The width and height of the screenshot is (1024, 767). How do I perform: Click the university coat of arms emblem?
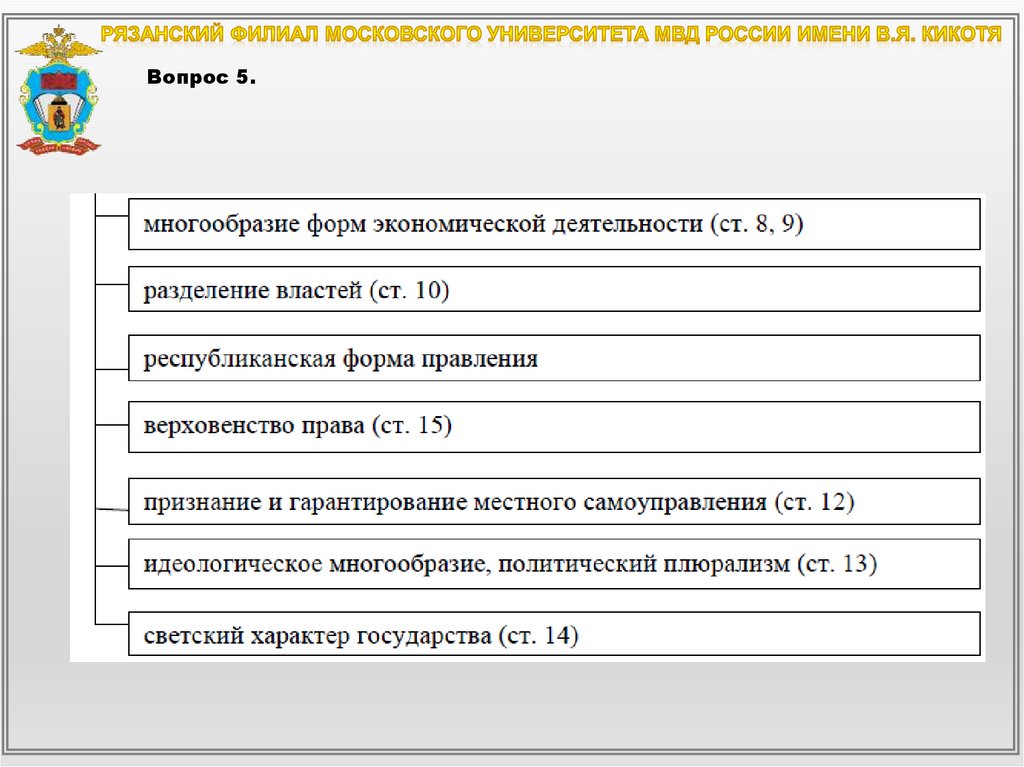click(x=58, y=90)
